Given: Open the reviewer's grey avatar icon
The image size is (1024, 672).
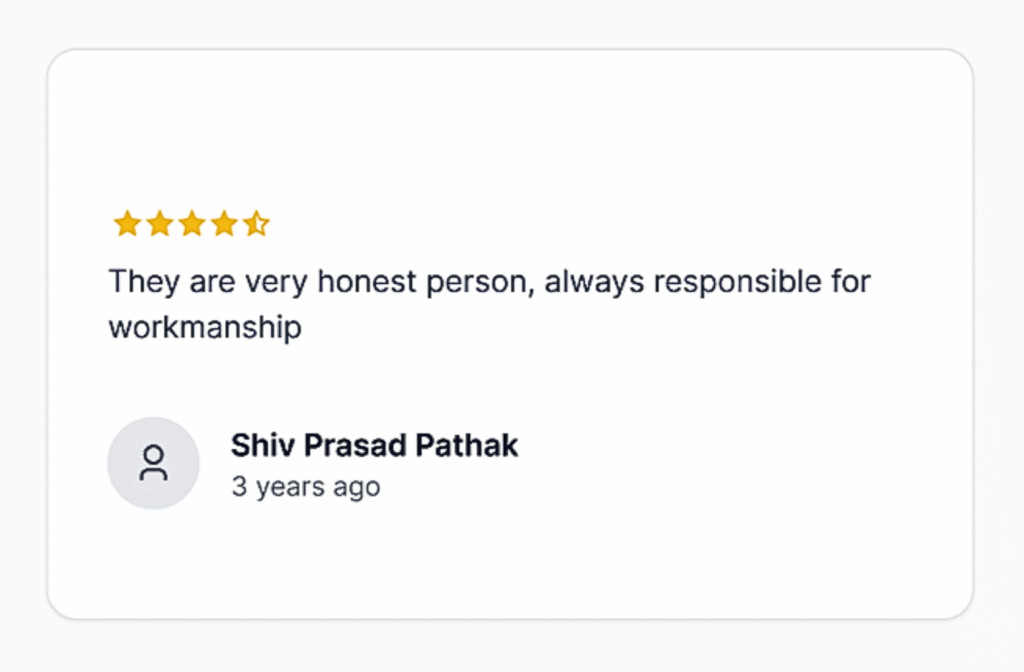Looking at the screenshot, I should pyautogui.click(x=153, y=463).
